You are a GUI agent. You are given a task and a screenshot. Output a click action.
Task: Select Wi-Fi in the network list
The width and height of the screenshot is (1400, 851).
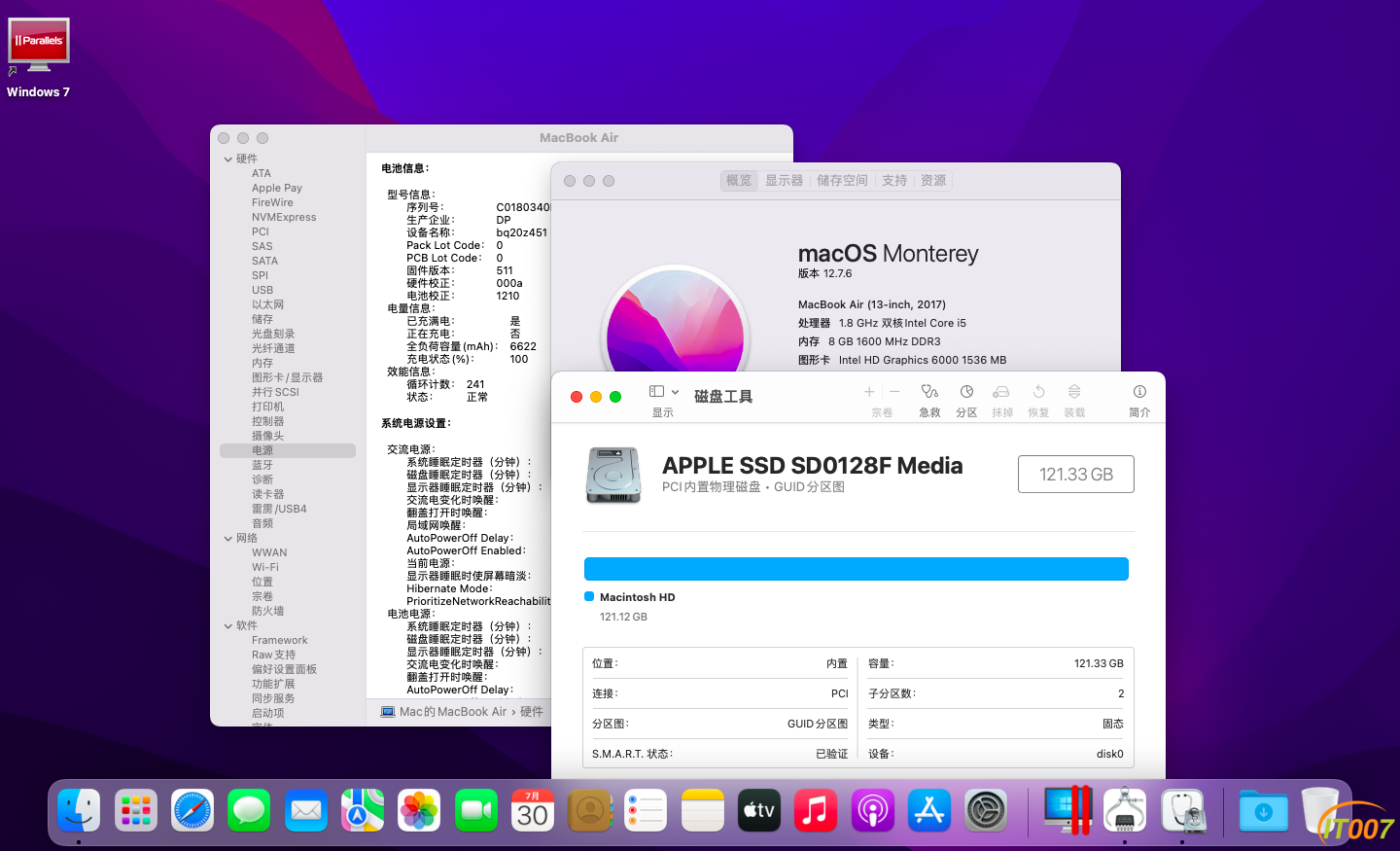tap(265, 567)
